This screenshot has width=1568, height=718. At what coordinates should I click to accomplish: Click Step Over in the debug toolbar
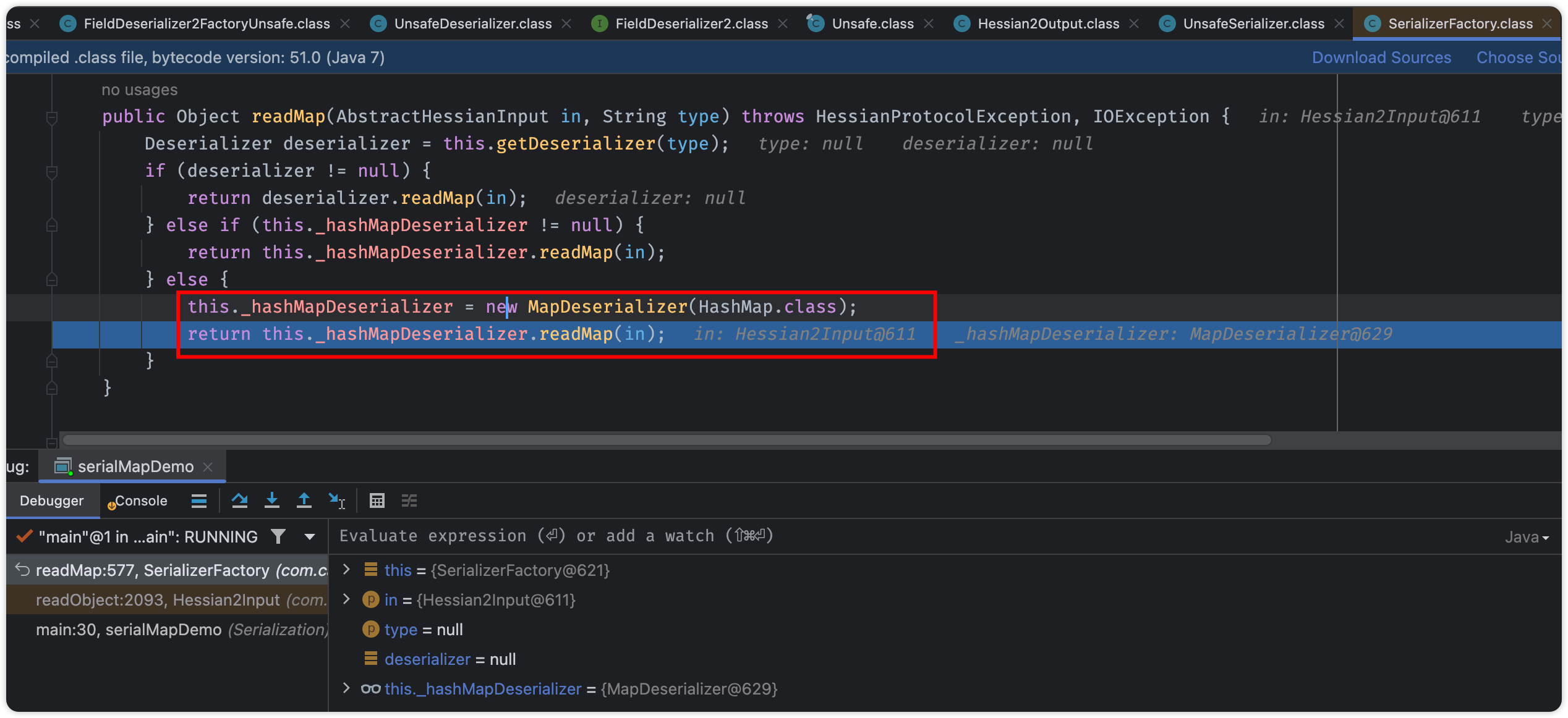click(x=239, y=500)
